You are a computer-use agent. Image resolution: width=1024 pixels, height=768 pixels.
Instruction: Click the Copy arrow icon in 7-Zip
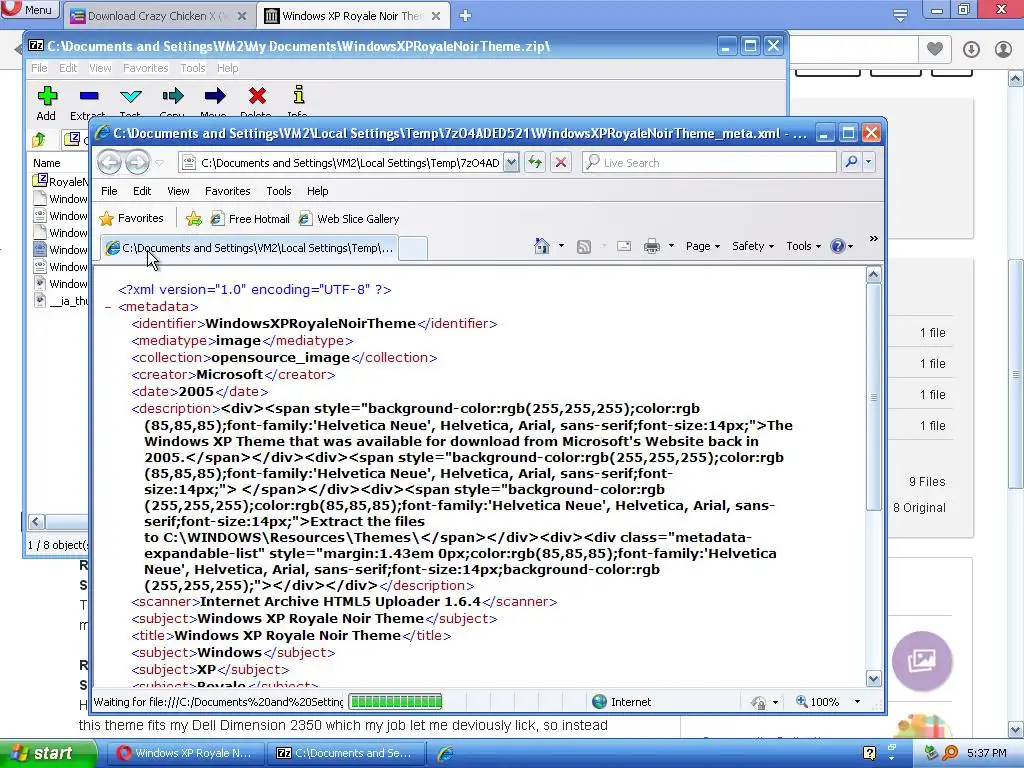coord(172,97)
